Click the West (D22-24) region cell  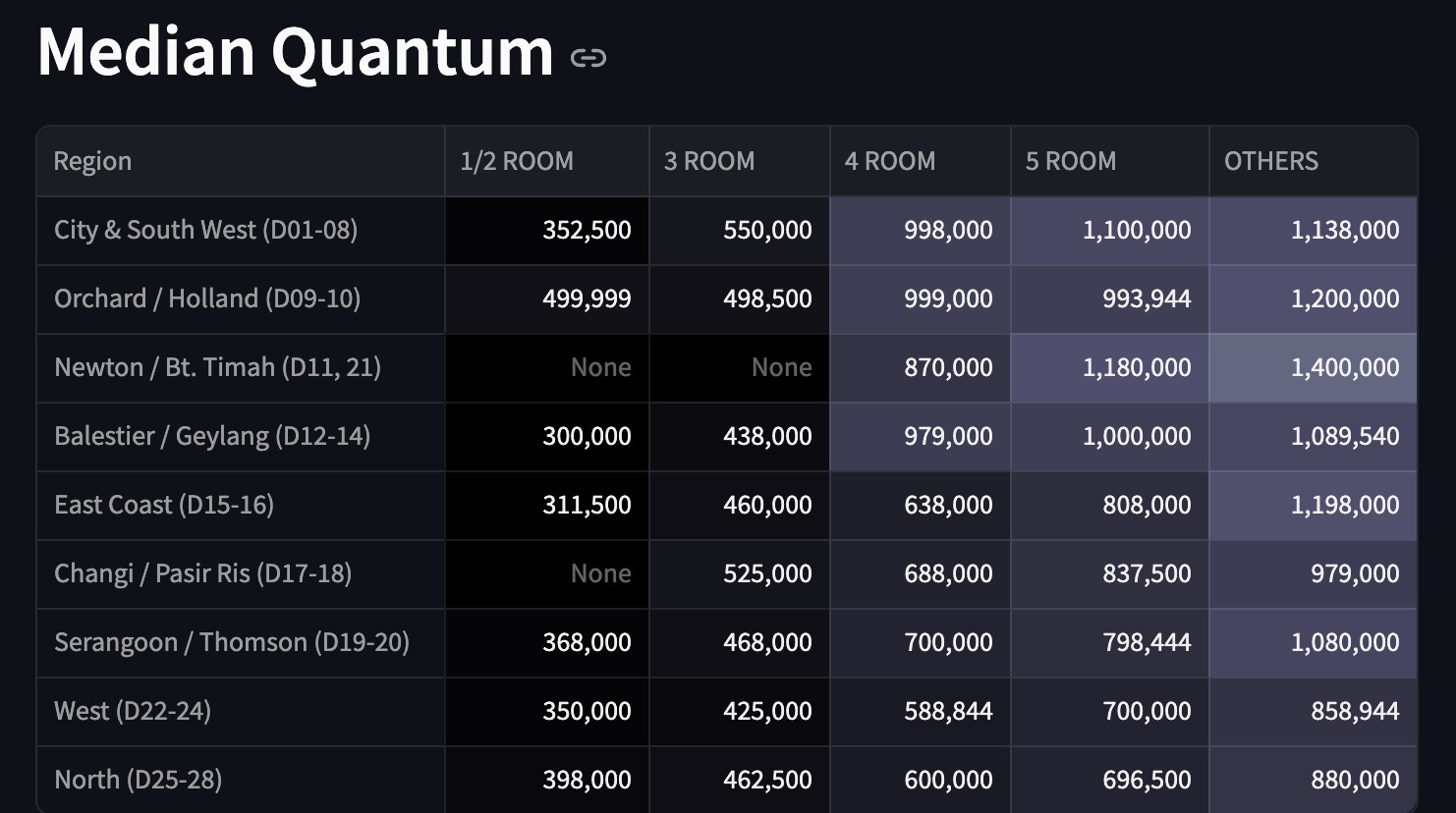(x=133, y=711)
